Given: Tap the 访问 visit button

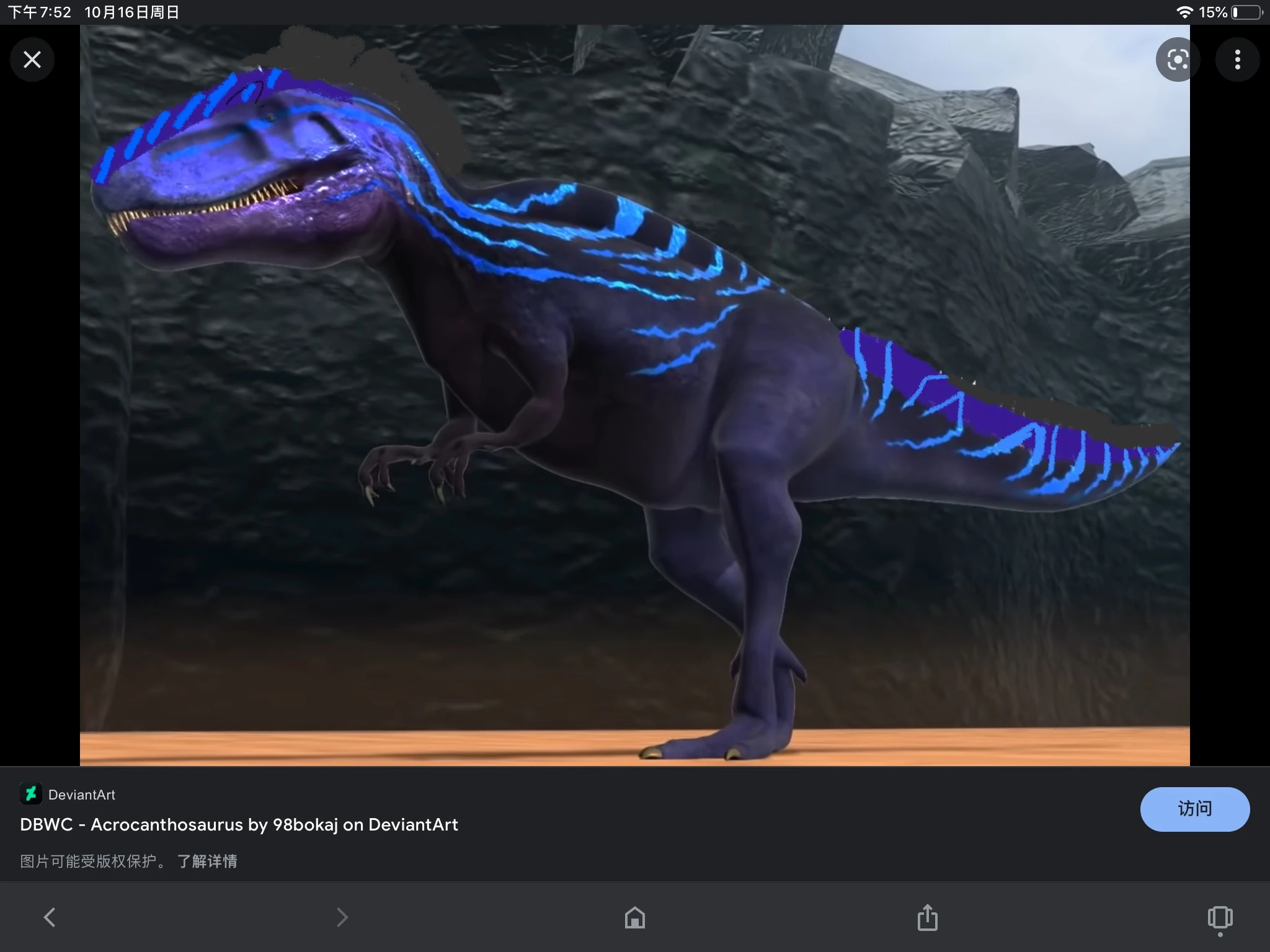Looking at the screenshot, I should [x=1194, y=809].
